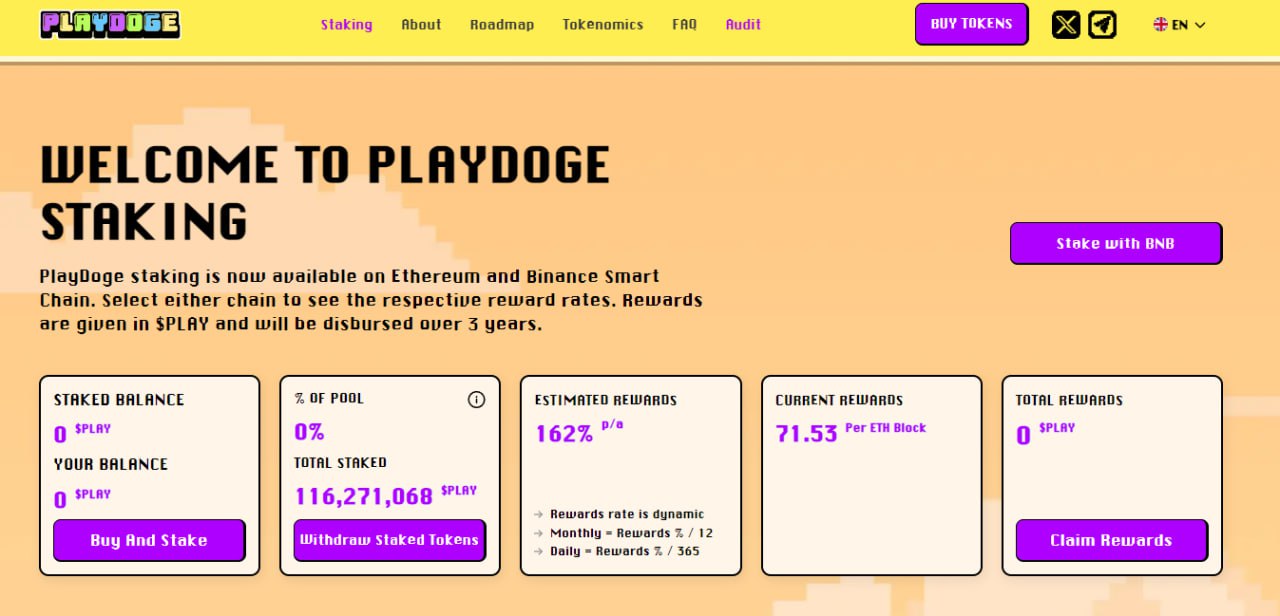Click the Current Rewards label

pos(839,400)
